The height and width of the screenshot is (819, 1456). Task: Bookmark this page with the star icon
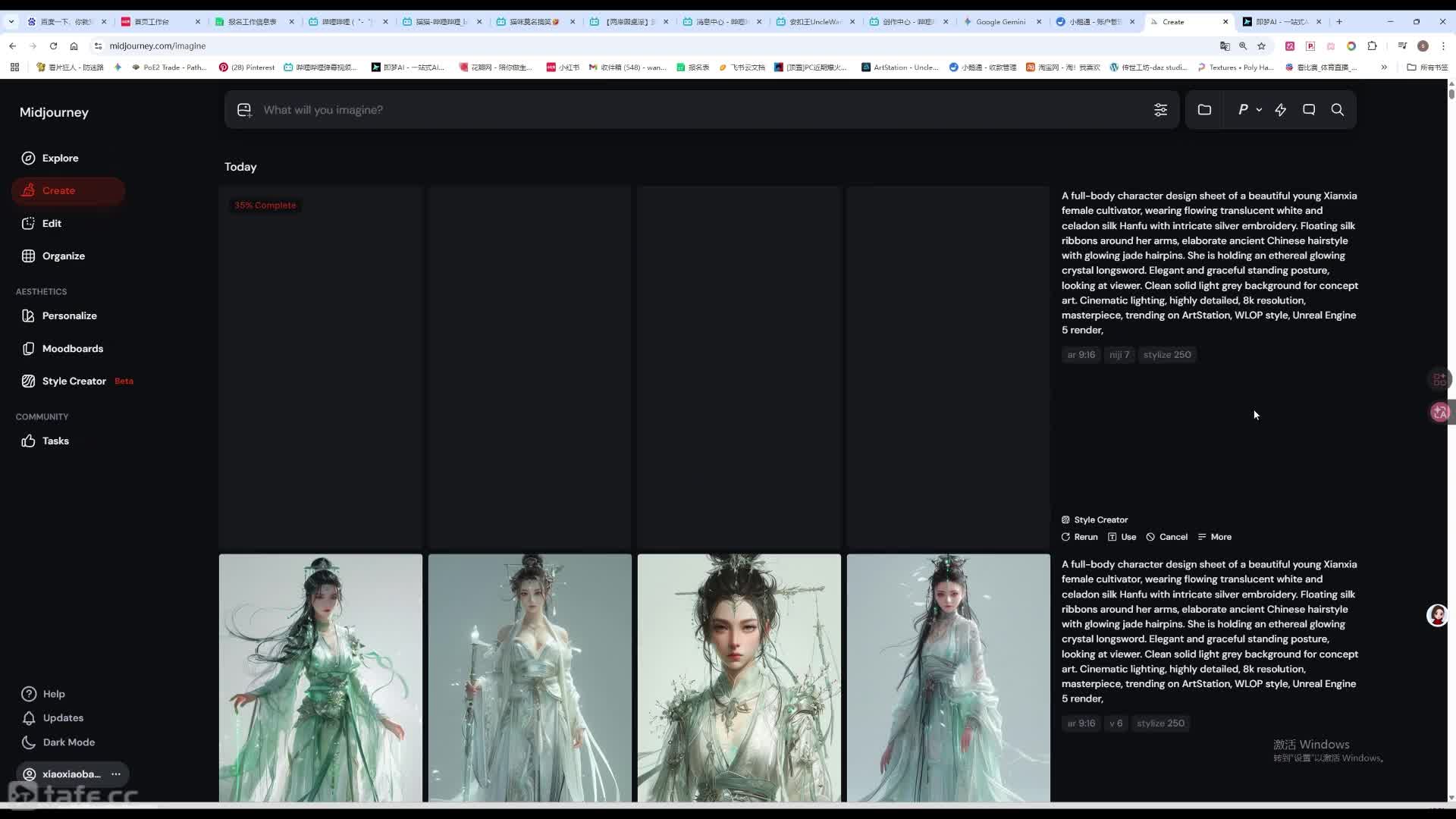1262,46
